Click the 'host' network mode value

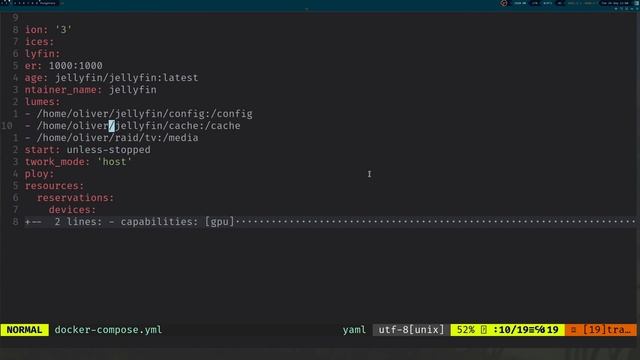[x=115, y=162]
